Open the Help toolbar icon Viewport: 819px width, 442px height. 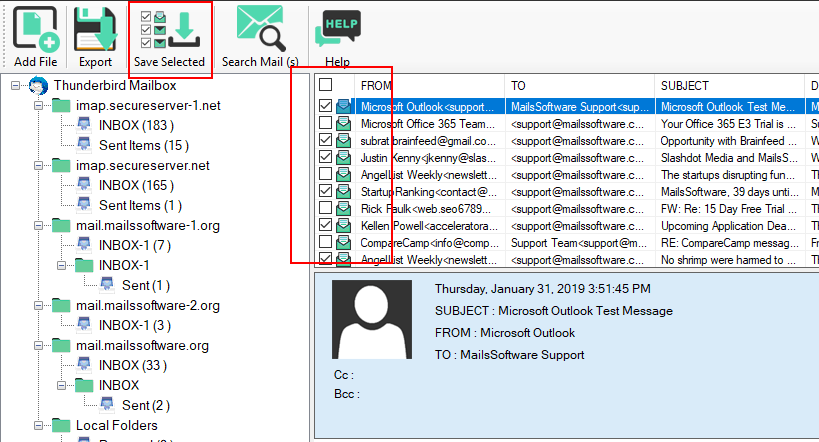pyautogui.click(x=337, y=30)
